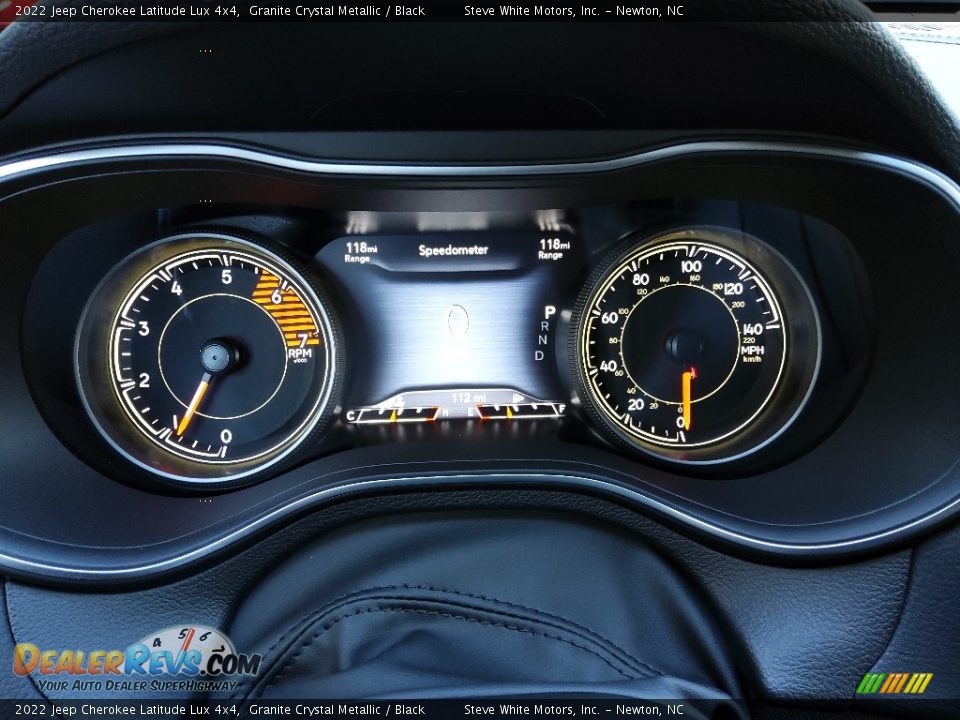Click the colored slanted bars logo at bottom right
This screenshot has width=960, height=720.
[894, 683]
